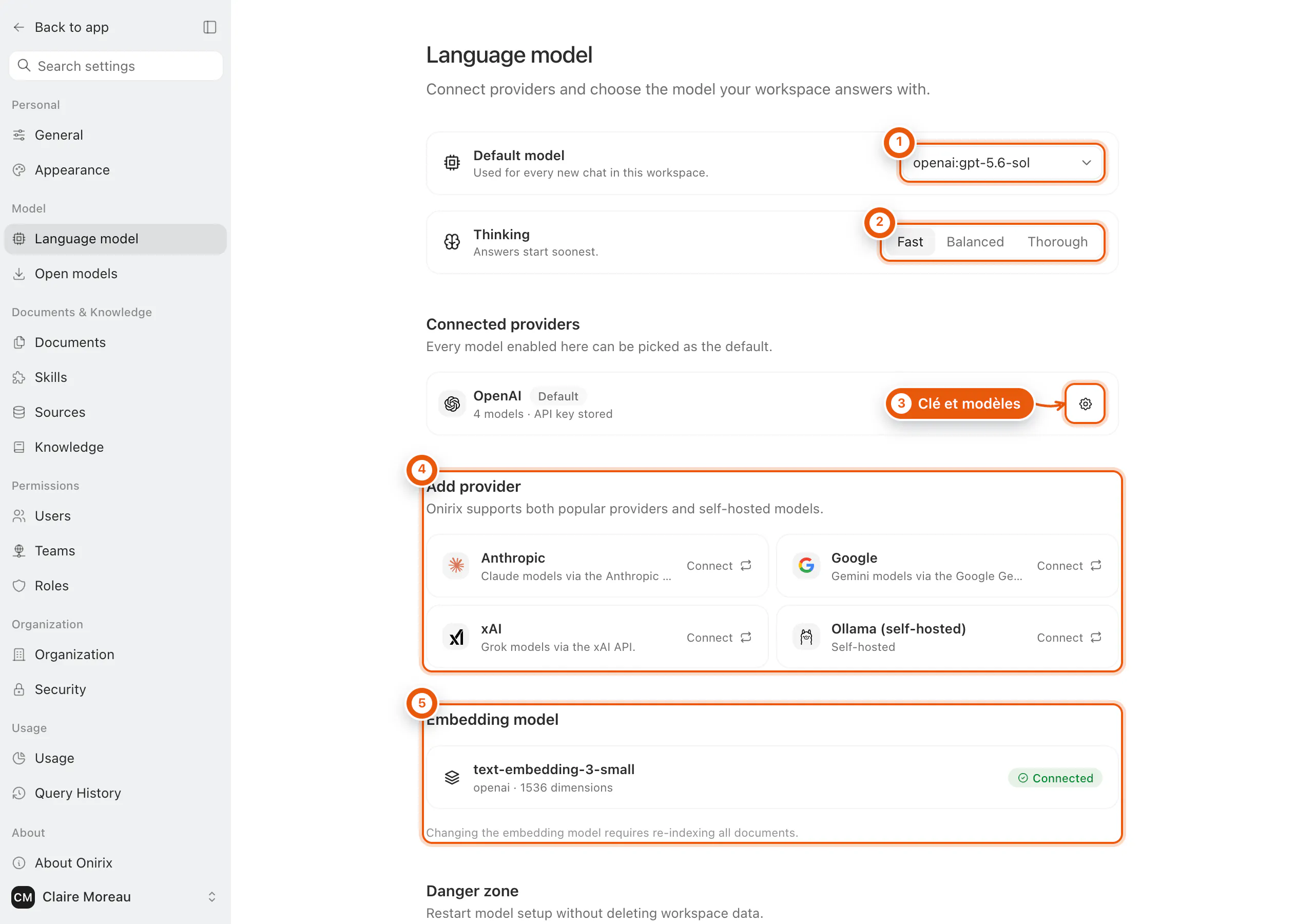Open Organization settings

(115, 654)
